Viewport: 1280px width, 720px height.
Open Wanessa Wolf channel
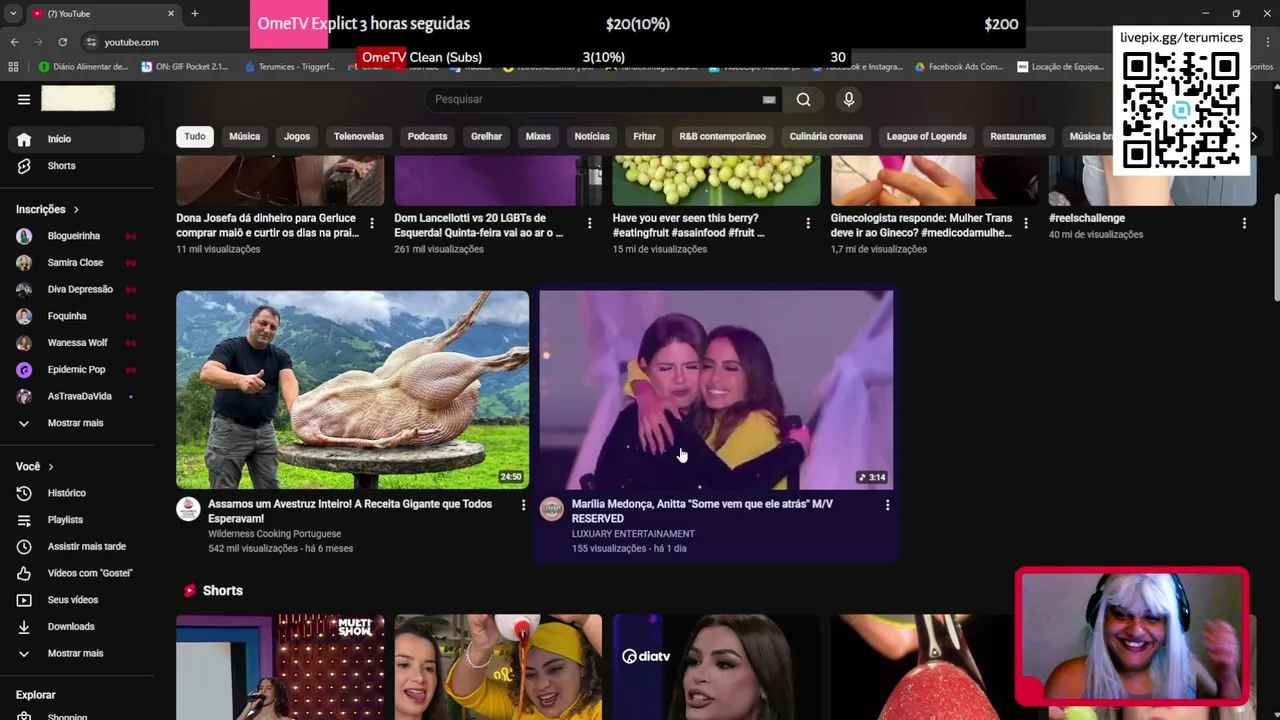(x=77, y=343)
